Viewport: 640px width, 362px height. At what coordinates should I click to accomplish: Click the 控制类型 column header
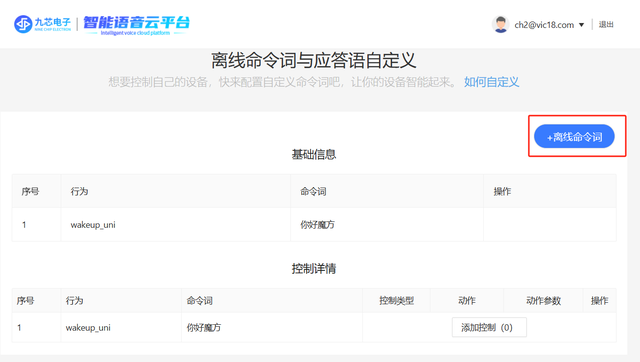coord(397,301)
